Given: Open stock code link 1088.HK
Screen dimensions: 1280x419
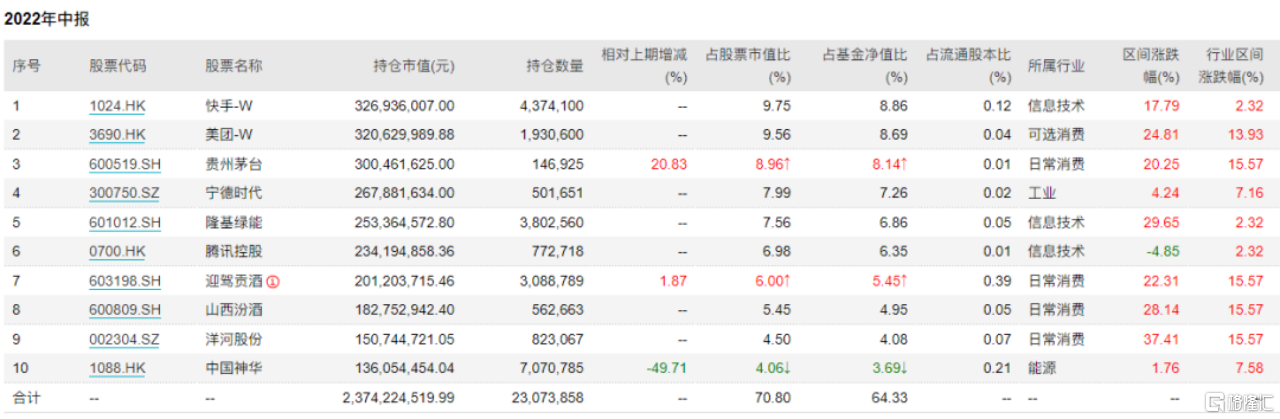Looking at the screenshot, I should pos(117,369).
